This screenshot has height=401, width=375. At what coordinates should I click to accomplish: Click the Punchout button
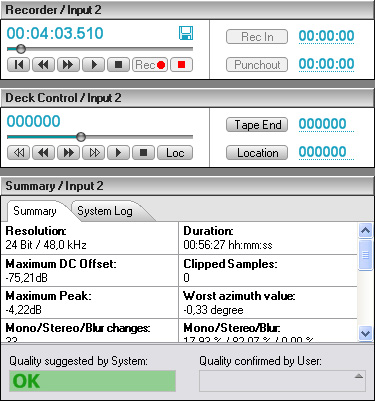point(257,65)
